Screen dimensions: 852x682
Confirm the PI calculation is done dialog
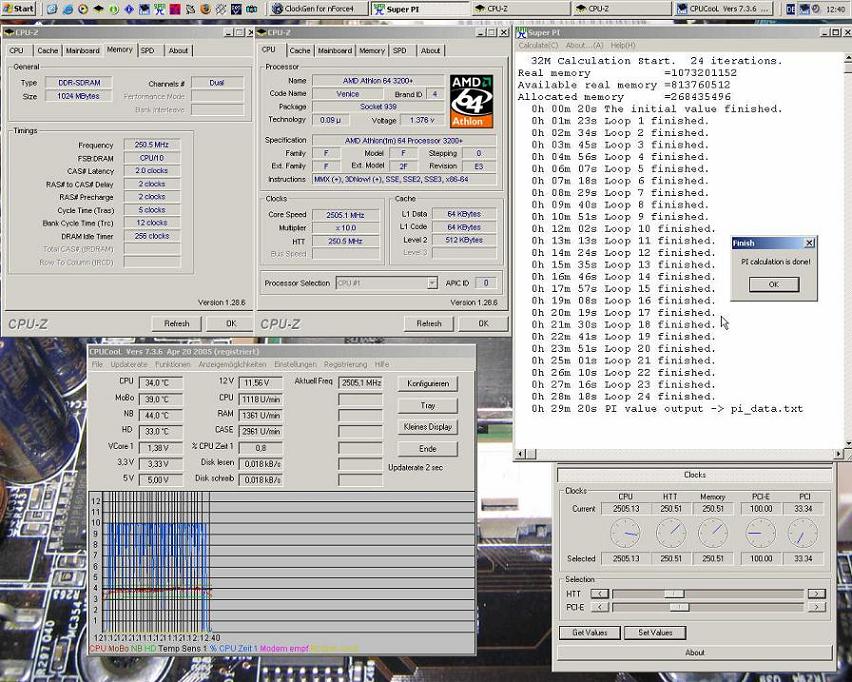coord(774,284)
